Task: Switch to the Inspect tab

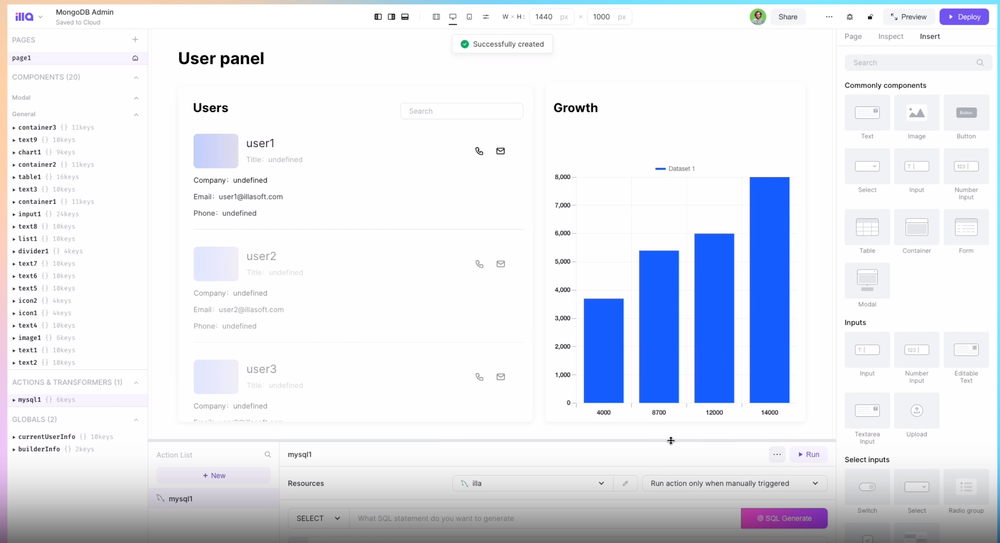Action: click(890, 36)
